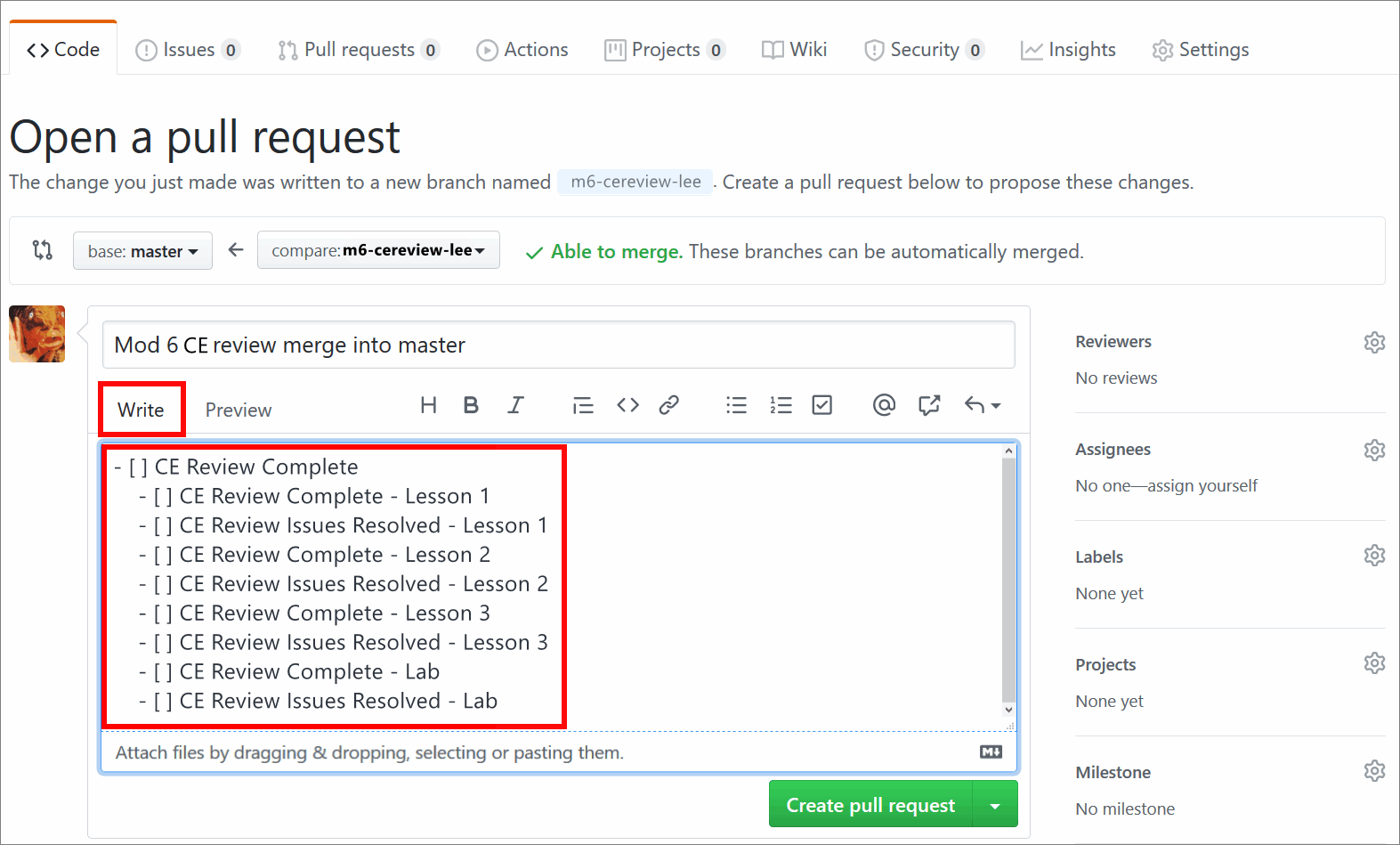This screenshot has height=845, width=1400.
Task: Insert heading text with the H icon
Action: (428, 405)
